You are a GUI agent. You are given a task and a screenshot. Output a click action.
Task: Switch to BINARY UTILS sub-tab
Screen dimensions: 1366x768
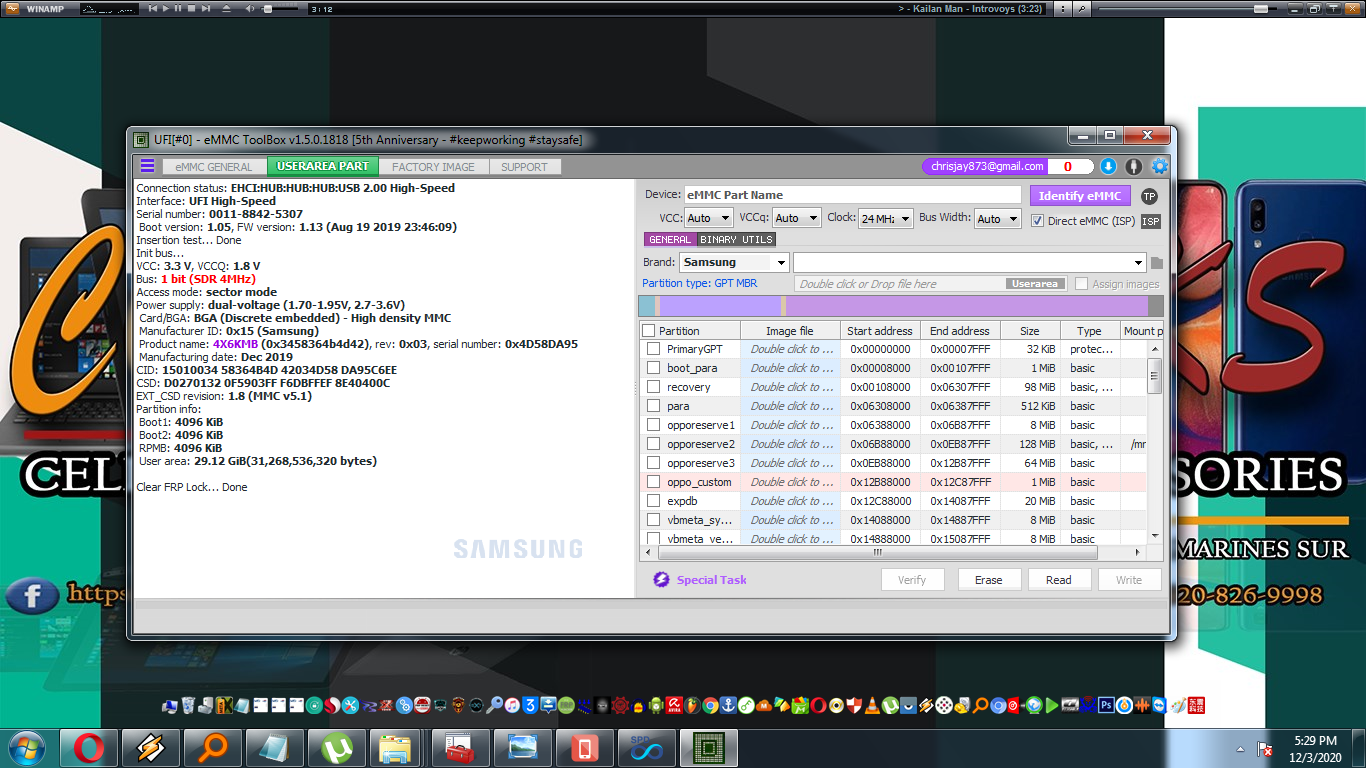click(x=736, y=240)
